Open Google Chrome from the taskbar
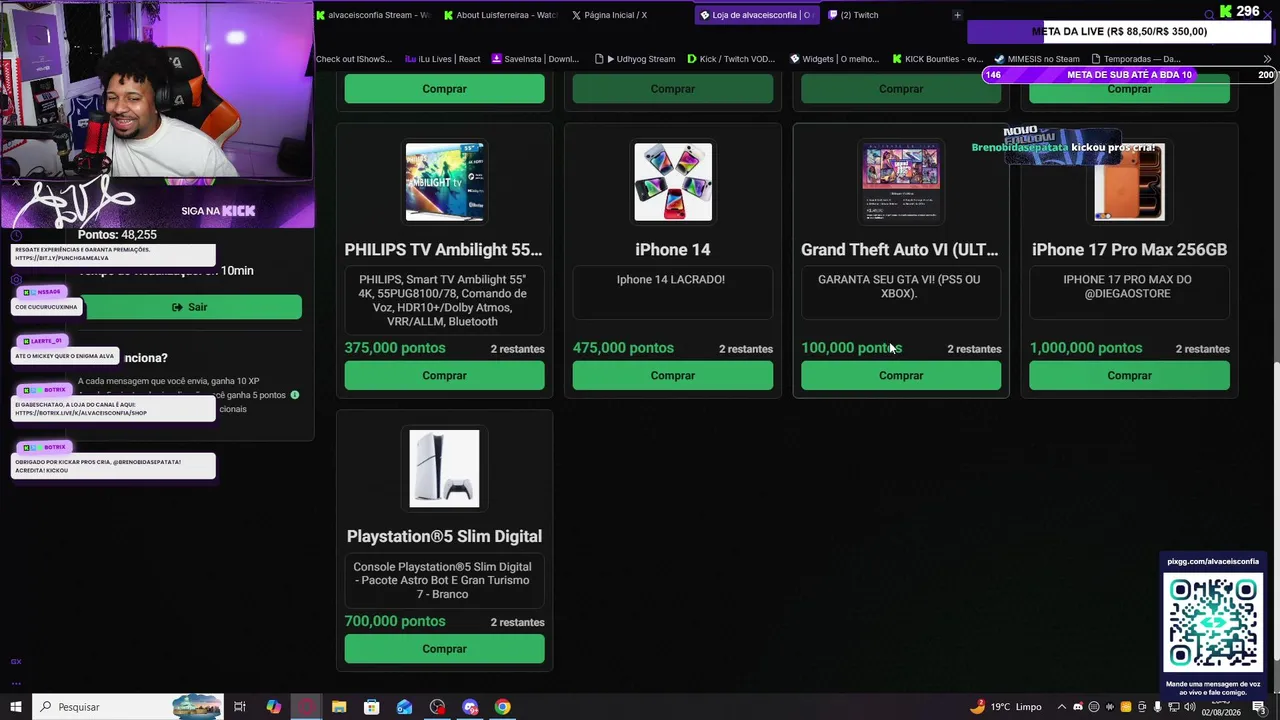The image size is (1280, 720). [503, 707]
